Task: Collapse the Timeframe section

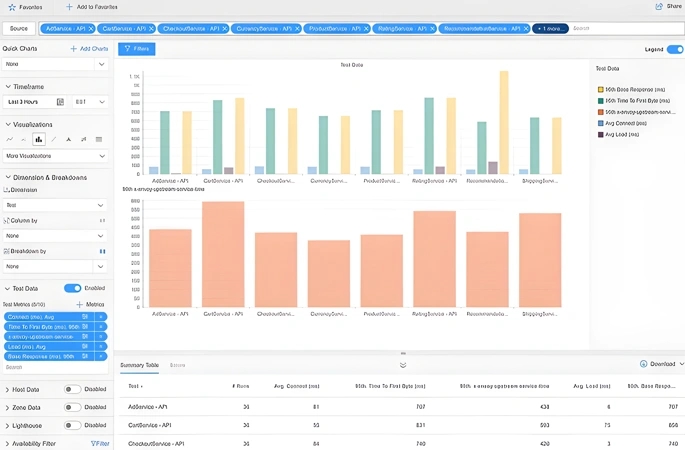Action: click(x=8, y=87)
